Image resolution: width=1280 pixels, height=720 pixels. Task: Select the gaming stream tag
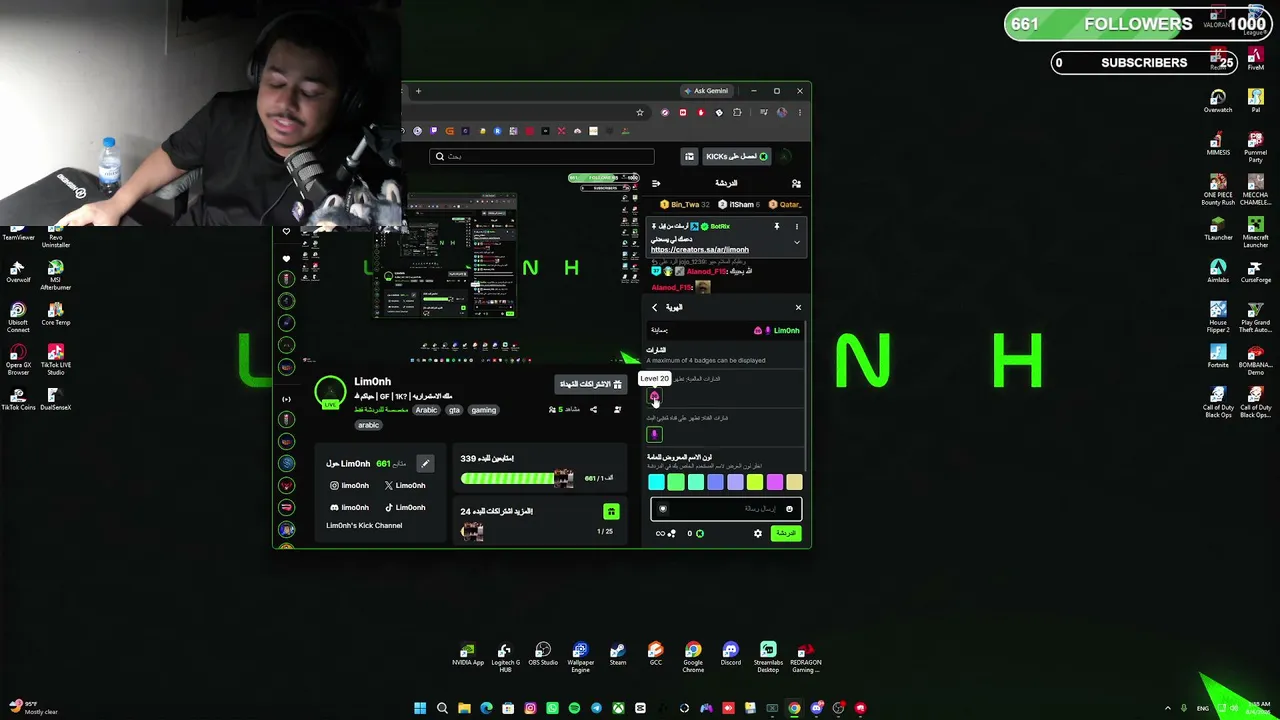(x=484, y=410)
